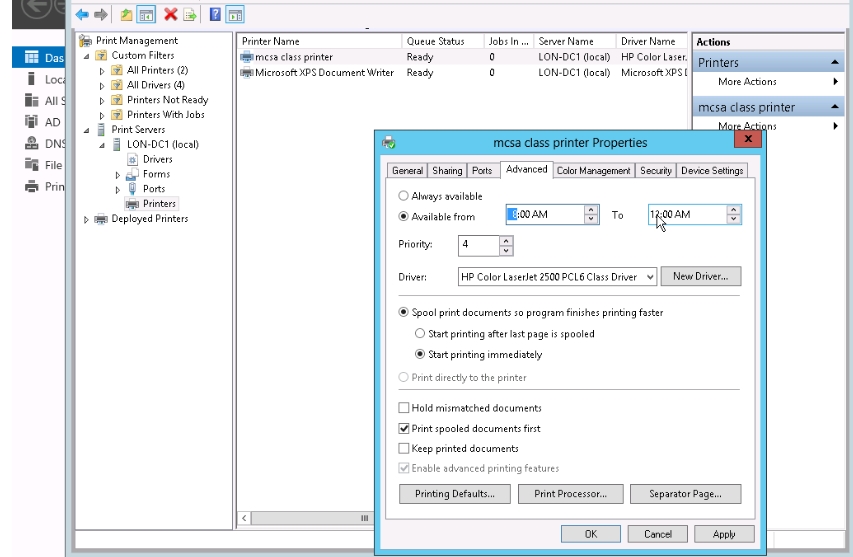This screenshot has height=557, width=853.
Task: Collapse the Custom Filters tree node
Action: pyautogui.click(x=87, y=56)
